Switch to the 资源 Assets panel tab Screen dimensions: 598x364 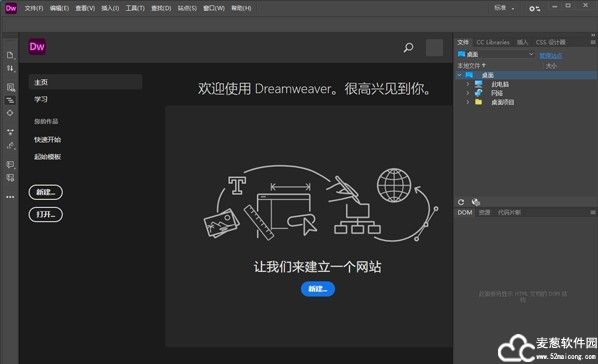[484, 212]
